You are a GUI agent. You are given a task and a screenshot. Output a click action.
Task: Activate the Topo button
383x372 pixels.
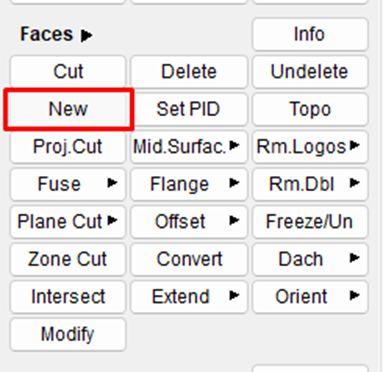pos(310,109)
